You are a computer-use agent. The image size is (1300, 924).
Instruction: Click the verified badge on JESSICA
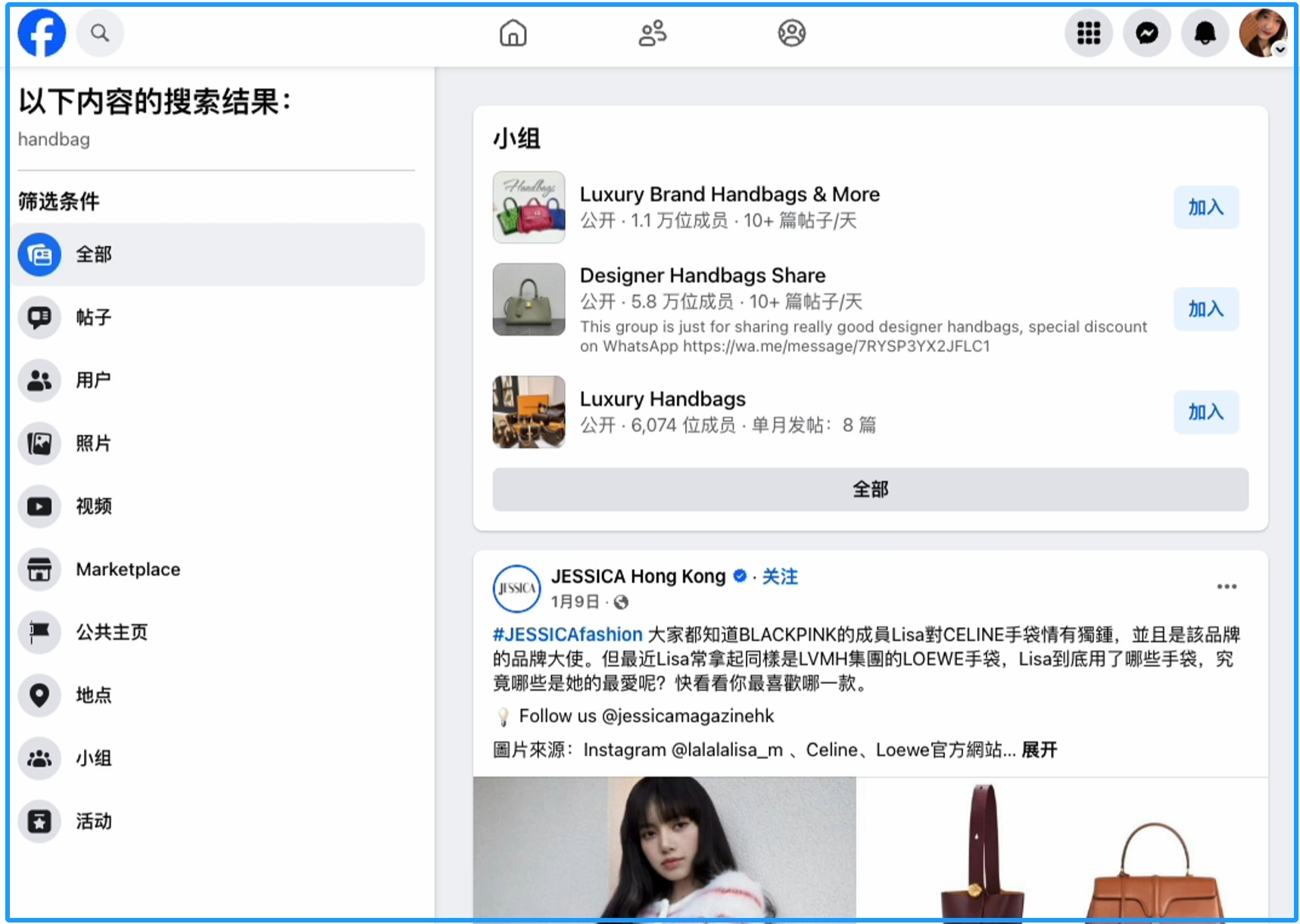(740, 577)
